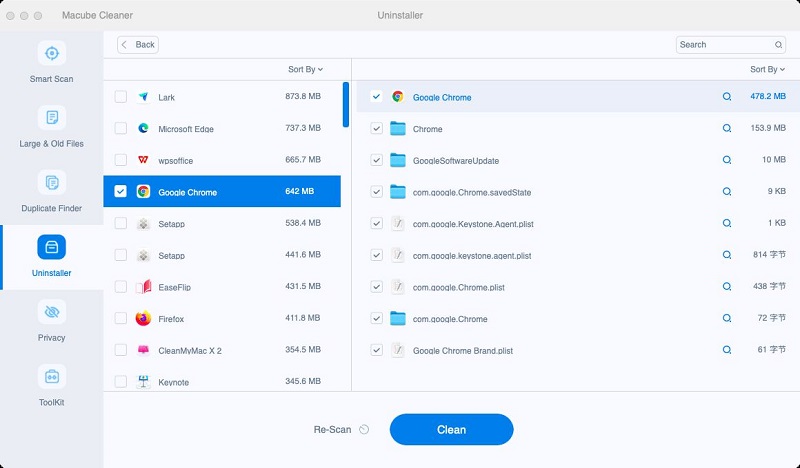Click the Re-Scan refresh icon
This screenshot has width=800, height=468.
click(x=364, y=429)
